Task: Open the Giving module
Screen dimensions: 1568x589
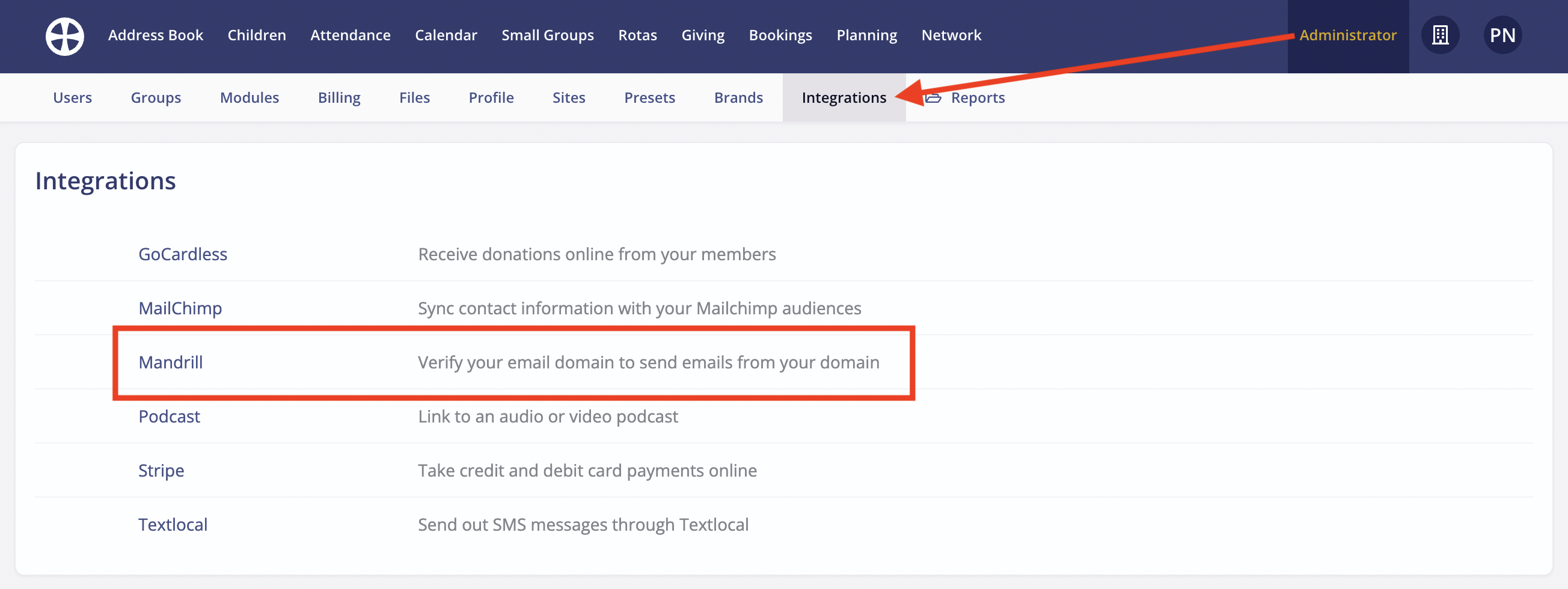Action: coord(703,35)
